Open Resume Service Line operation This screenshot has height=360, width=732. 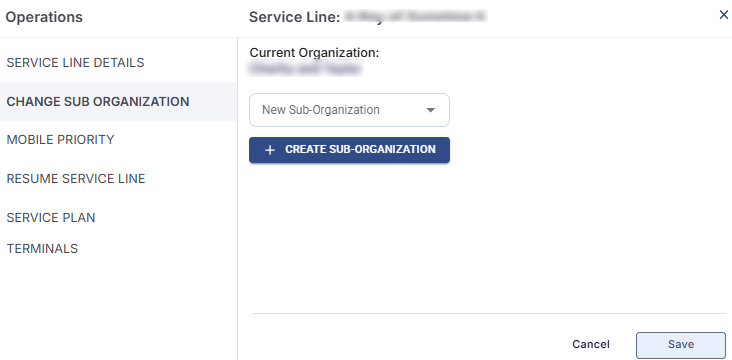[76, 178]
